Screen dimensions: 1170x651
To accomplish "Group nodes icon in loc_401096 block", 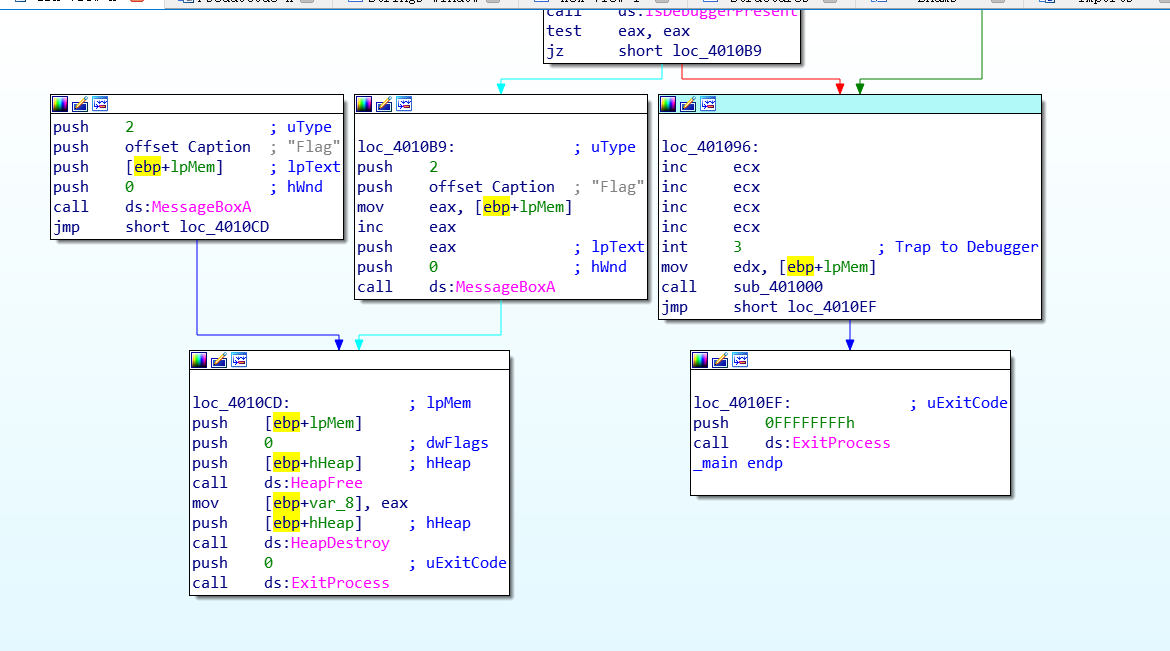I will 709,104.
